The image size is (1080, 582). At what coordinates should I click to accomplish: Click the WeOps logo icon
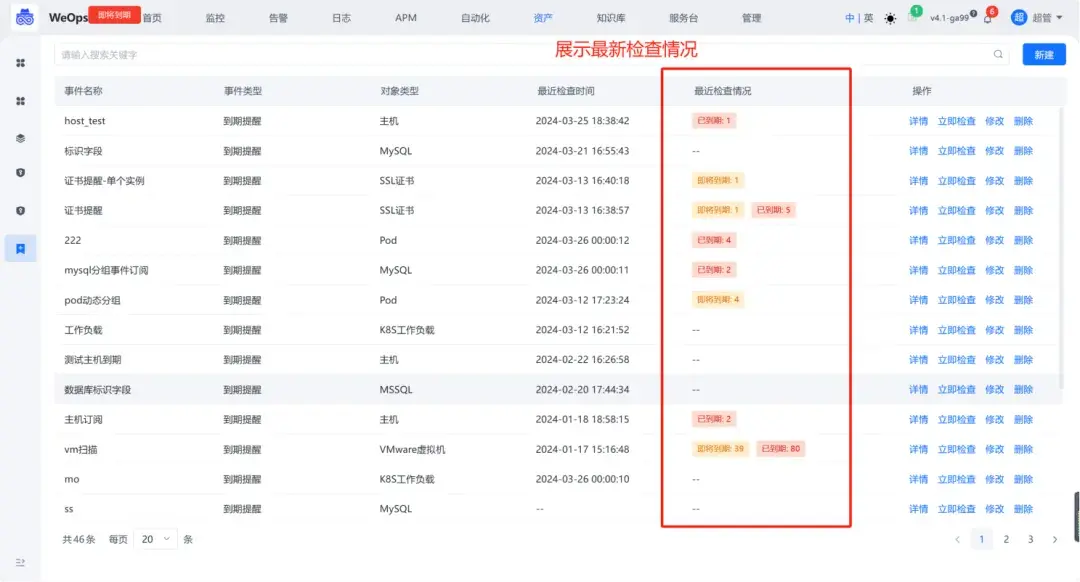pyautogui.click(x=24, y=16)
